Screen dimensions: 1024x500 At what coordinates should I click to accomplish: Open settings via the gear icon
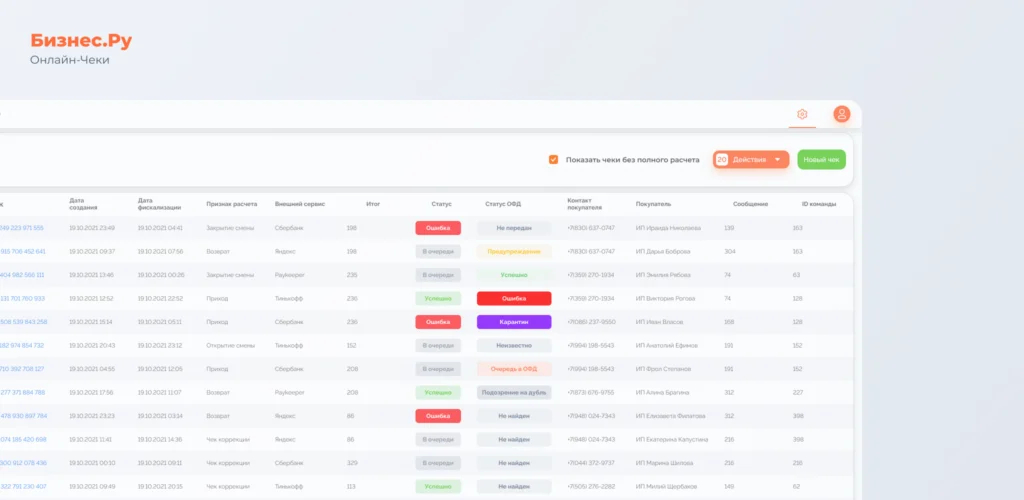(x=802, y=114)
